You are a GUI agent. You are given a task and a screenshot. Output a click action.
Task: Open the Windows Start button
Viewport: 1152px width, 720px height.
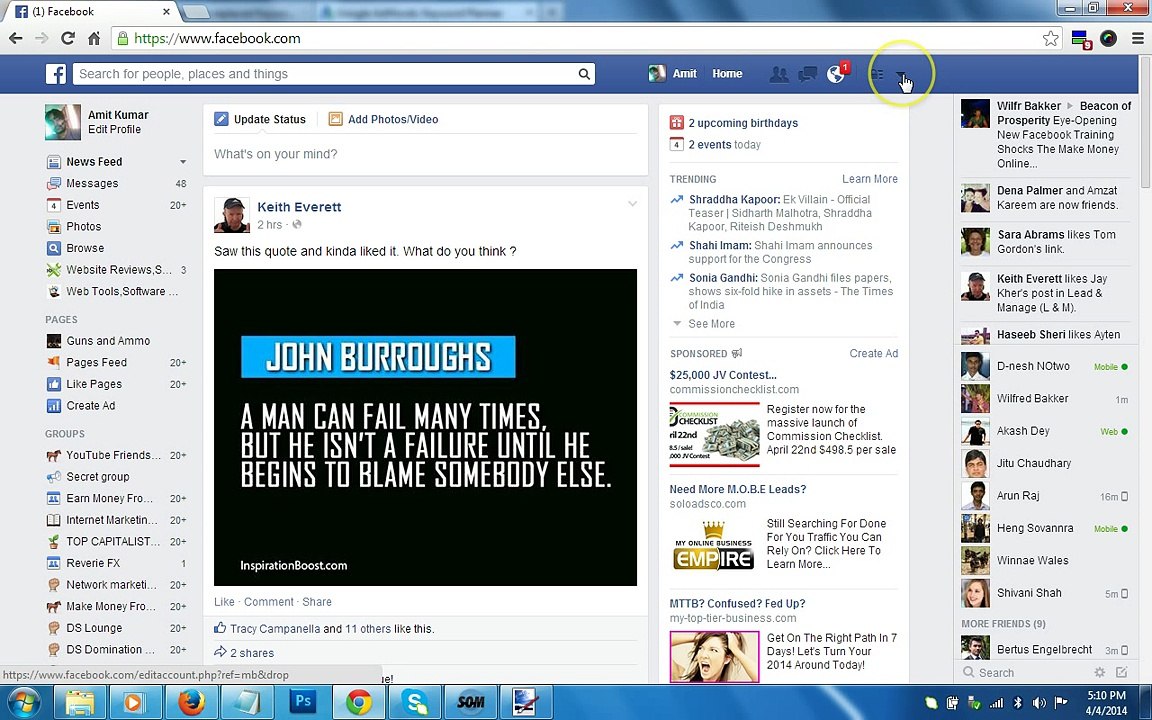pyautogui.click(x=24, y=703)
